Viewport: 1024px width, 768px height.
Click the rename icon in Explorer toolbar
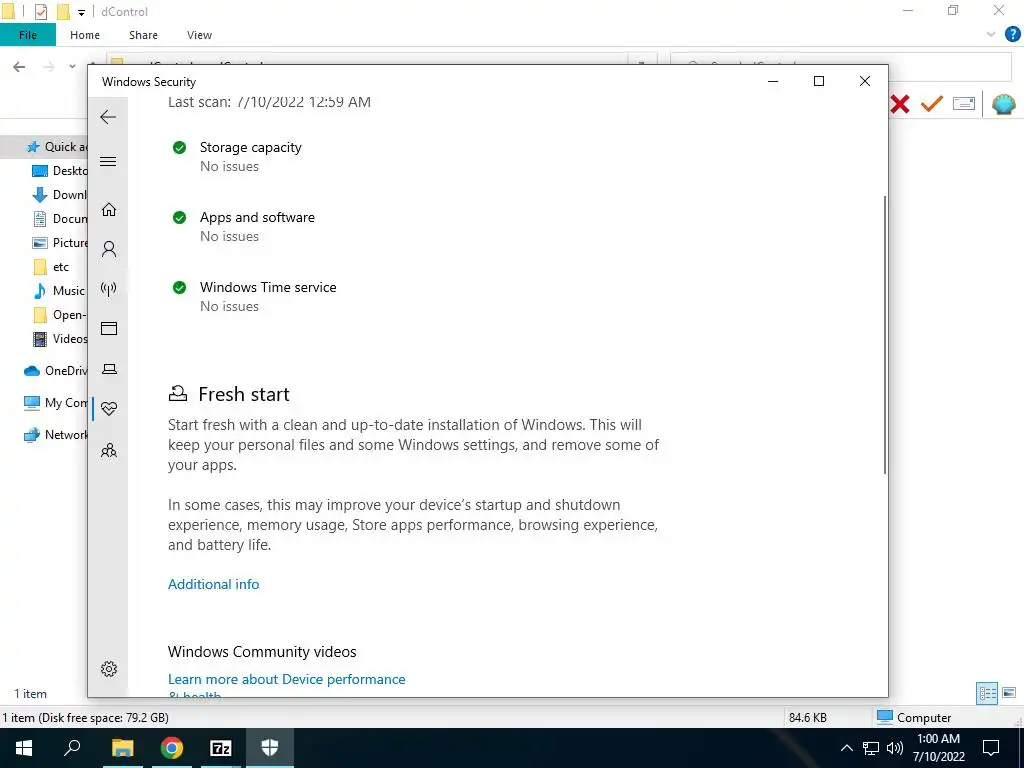pos(964,103)
